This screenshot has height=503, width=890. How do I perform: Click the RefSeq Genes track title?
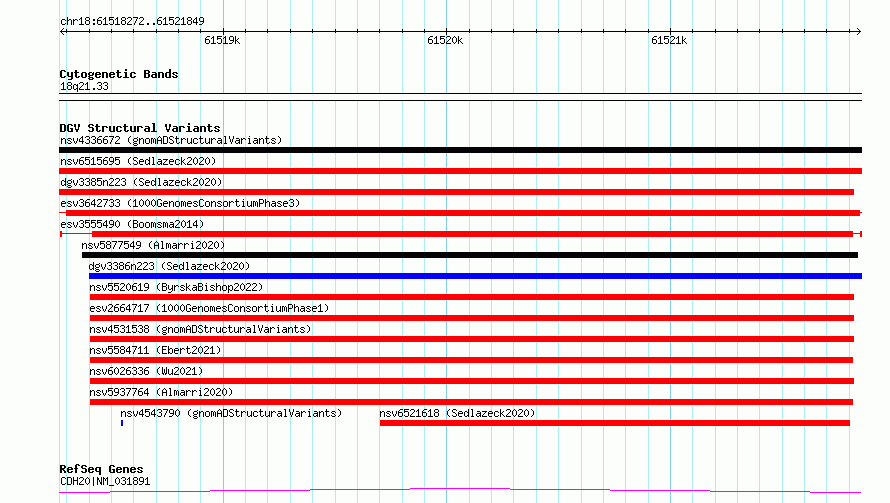[101, 469]
